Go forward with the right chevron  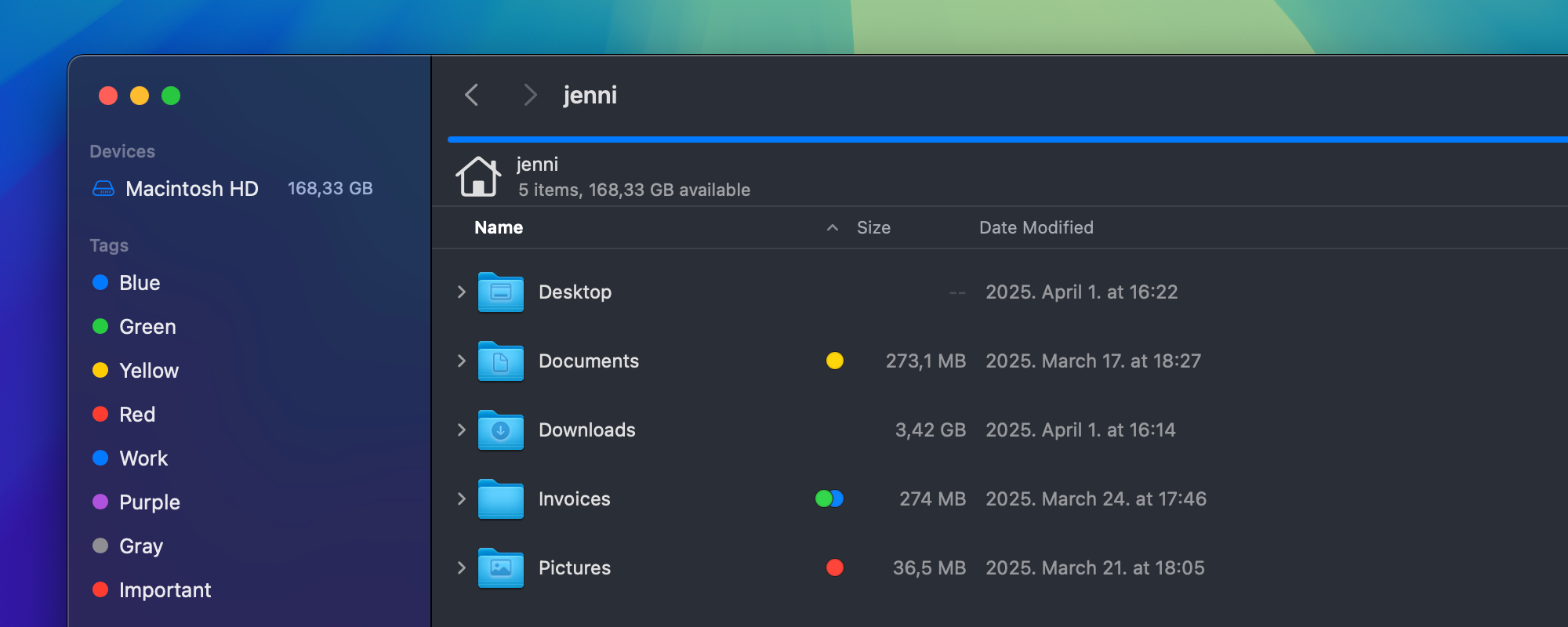[x=531, y=95]
